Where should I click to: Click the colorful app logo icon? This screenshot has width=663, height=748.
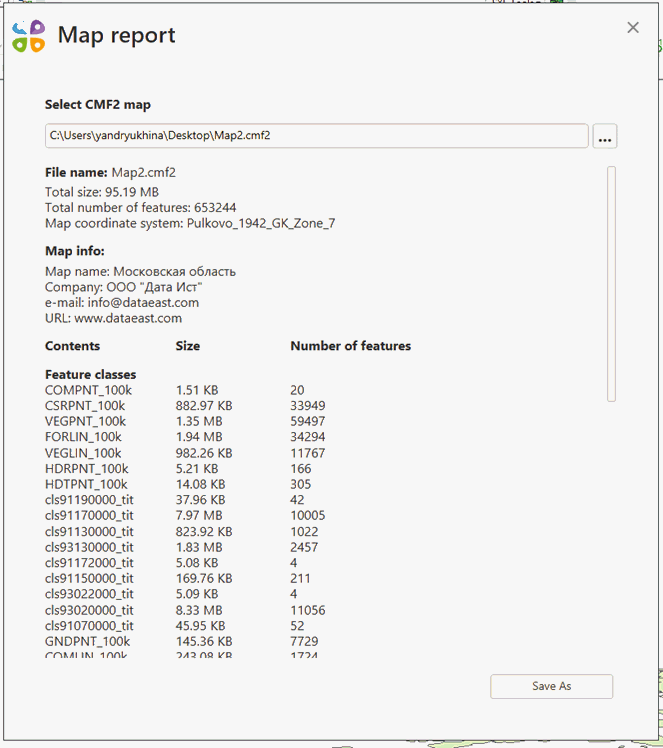click(x=29, y=36)
